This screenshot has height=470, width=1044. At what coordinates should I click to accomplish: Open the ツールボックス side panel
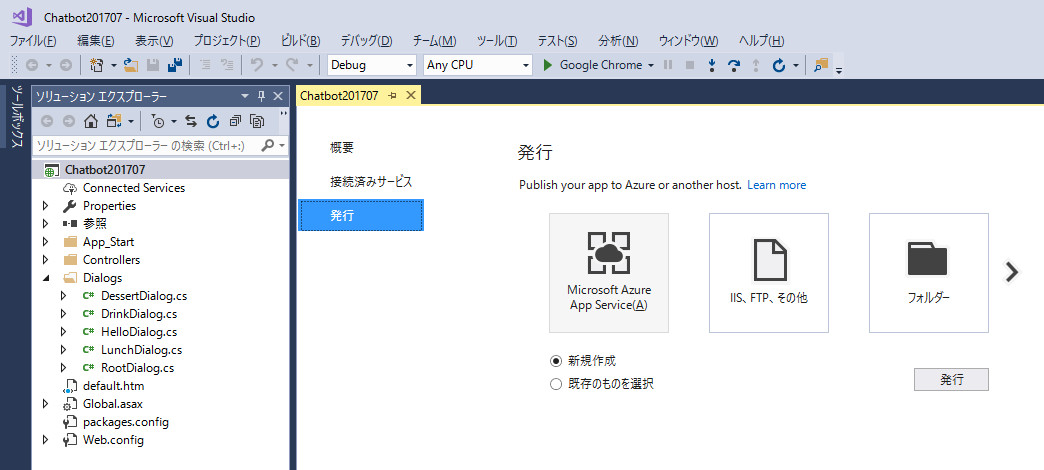click(18, 118)
